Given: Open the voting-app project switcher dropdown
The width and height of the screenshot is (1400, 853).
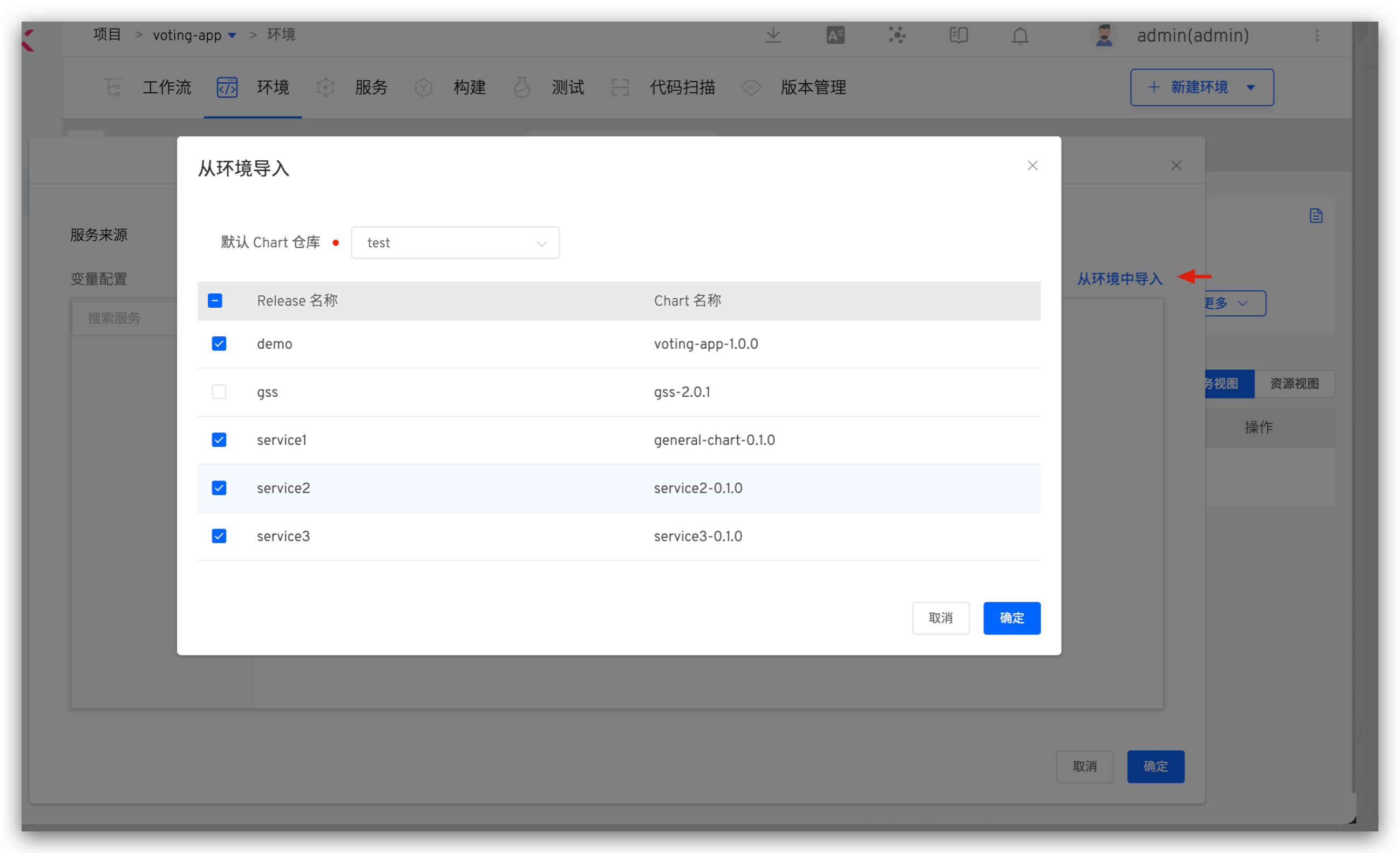Looking at the screenshot, I should (x=232, y=35).
